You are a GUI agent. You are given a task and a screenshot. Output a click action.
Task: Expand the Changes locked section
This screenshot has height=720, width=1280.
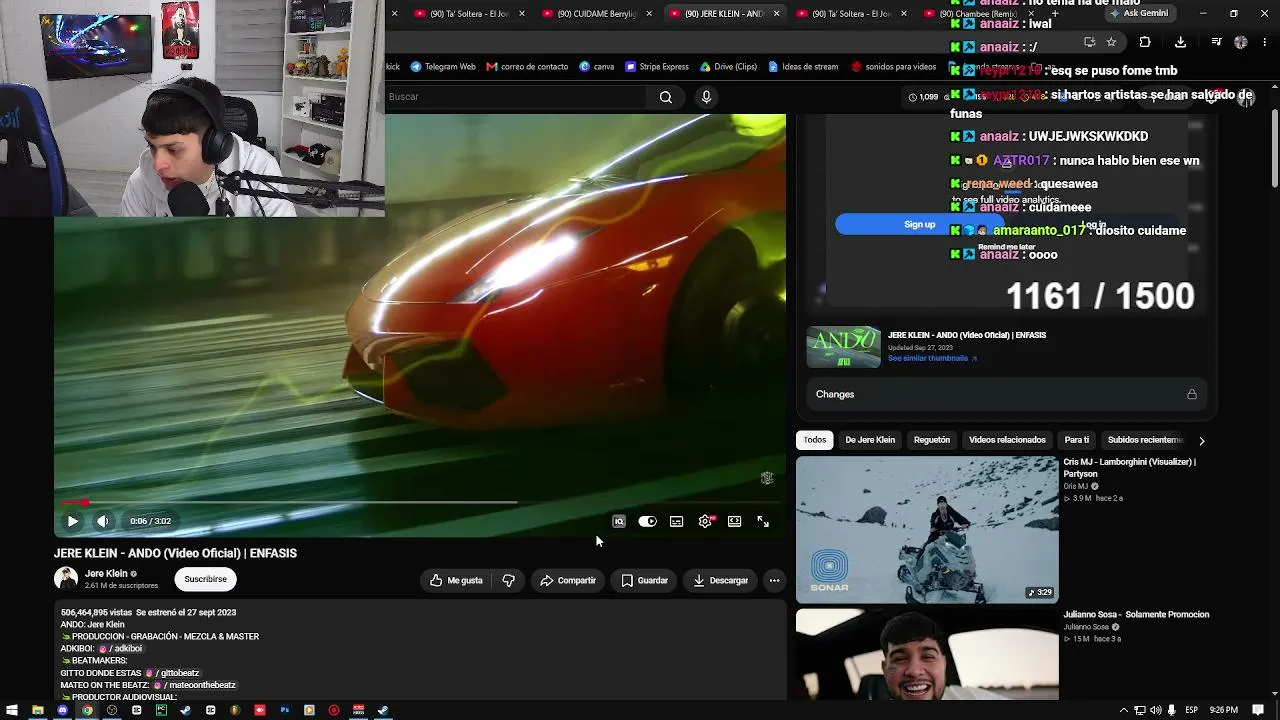point(1006,394)
